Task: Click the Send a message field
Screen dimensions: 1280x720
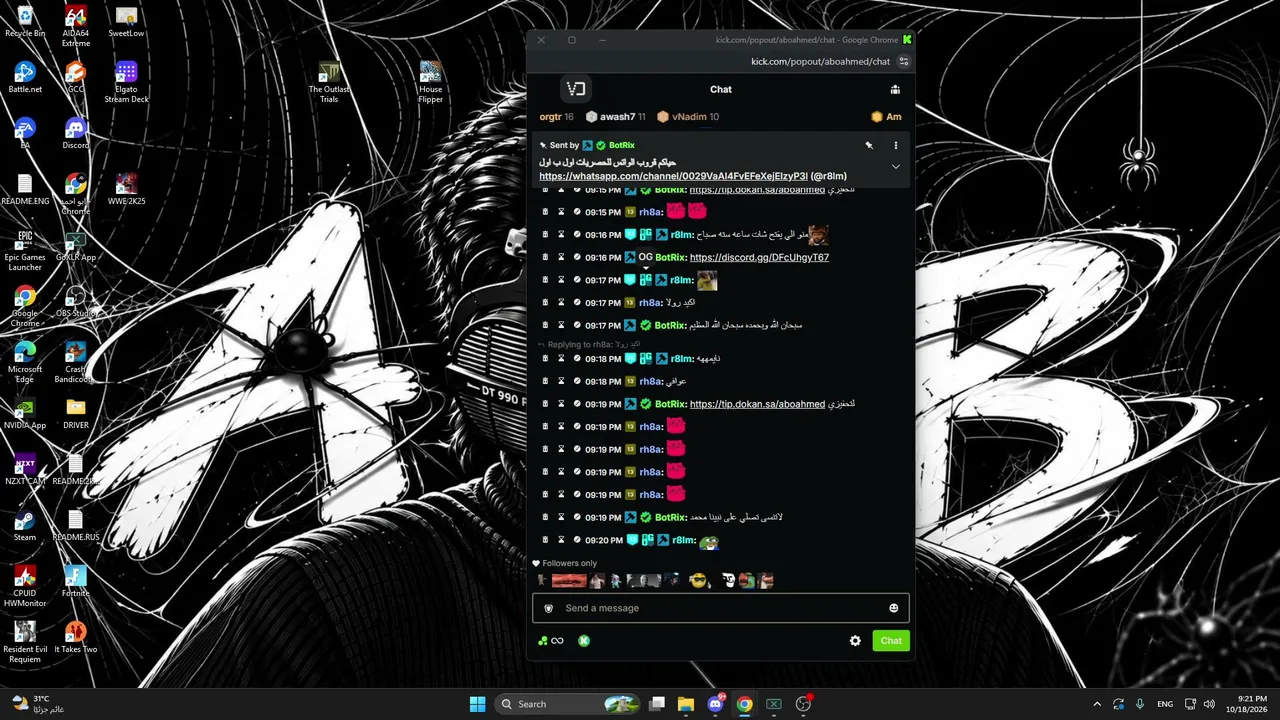Action: (721, 608)
